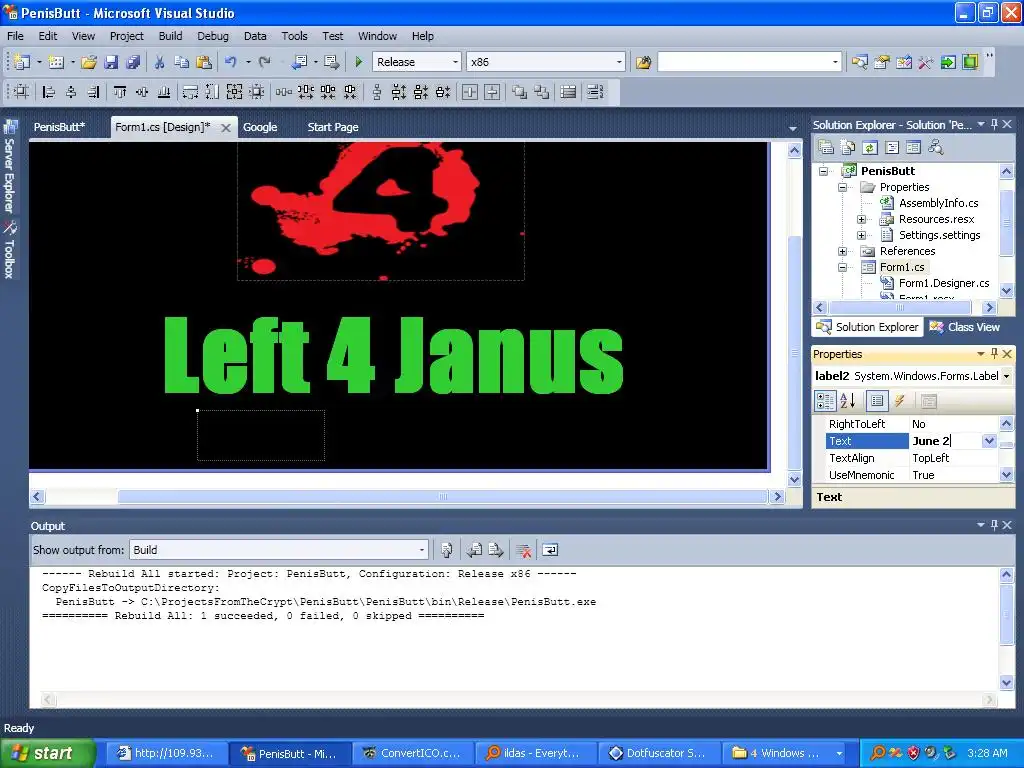Show Events lightning bolt in Properties panel
The width and height of the screenshot is (1024, 768).
[899, 401]
